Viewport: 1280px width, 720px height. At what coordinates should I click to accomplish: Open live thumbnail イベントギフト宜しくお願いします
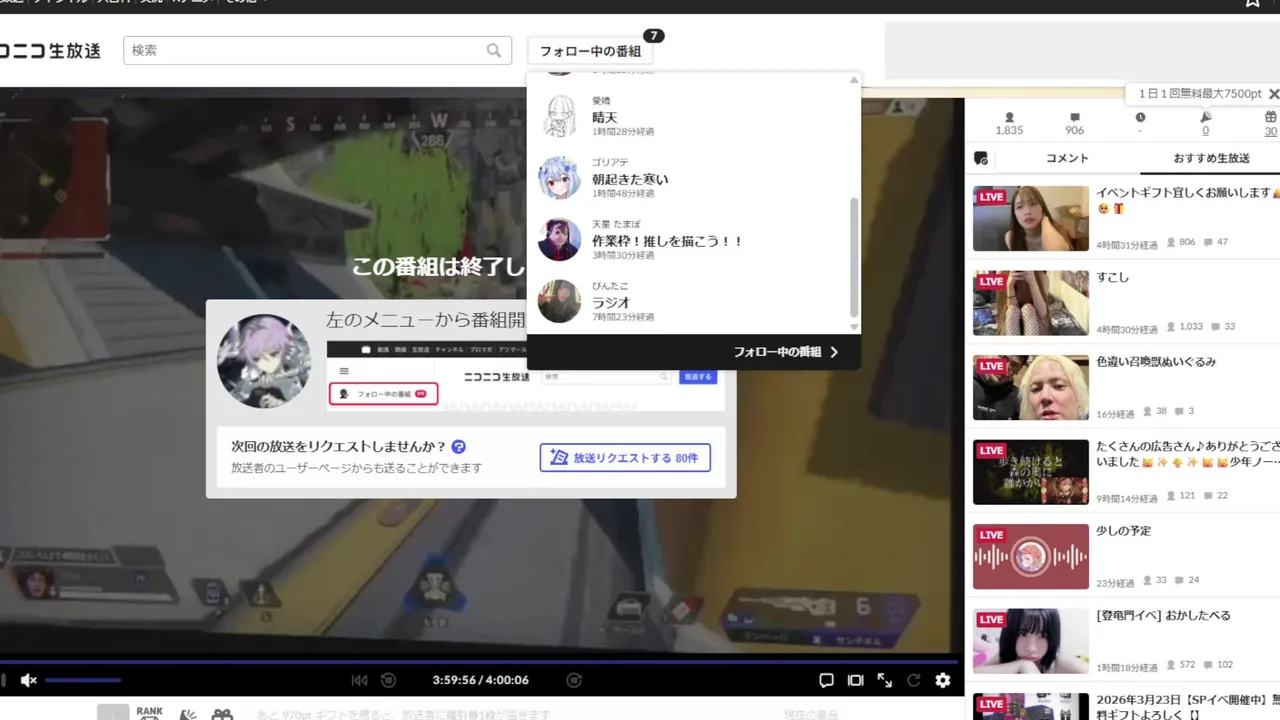click(1031, 218)
